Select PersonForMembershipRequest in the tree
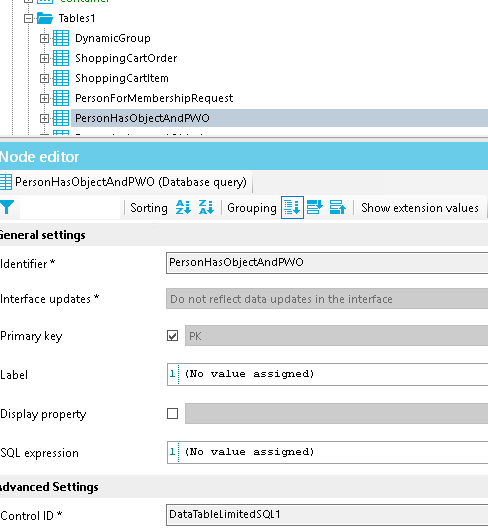The height and width of the screenshot is (531, 488). tap(154, 98)
